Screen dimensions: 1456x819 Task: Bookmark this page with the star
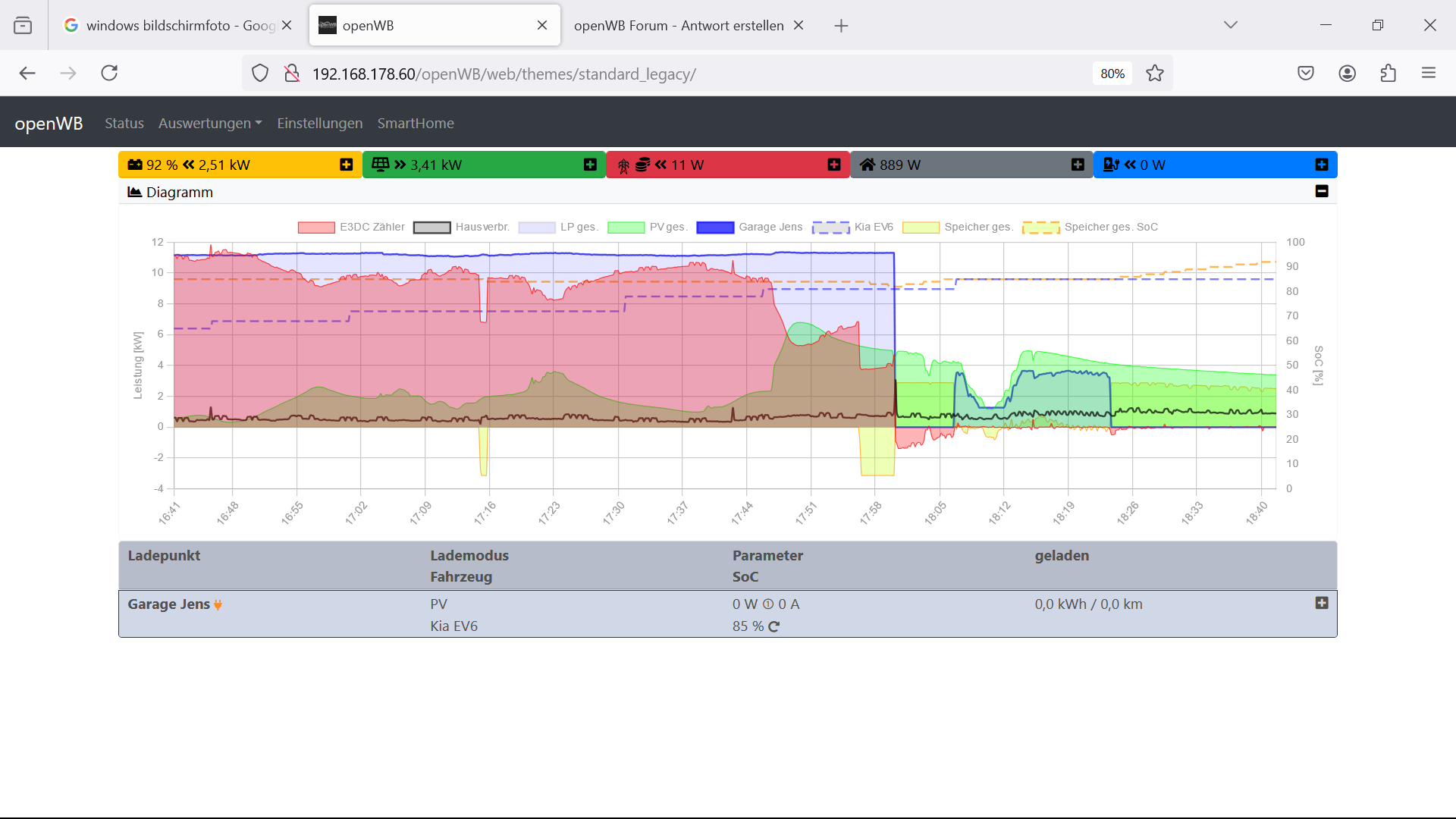(x=1154, y=74)
